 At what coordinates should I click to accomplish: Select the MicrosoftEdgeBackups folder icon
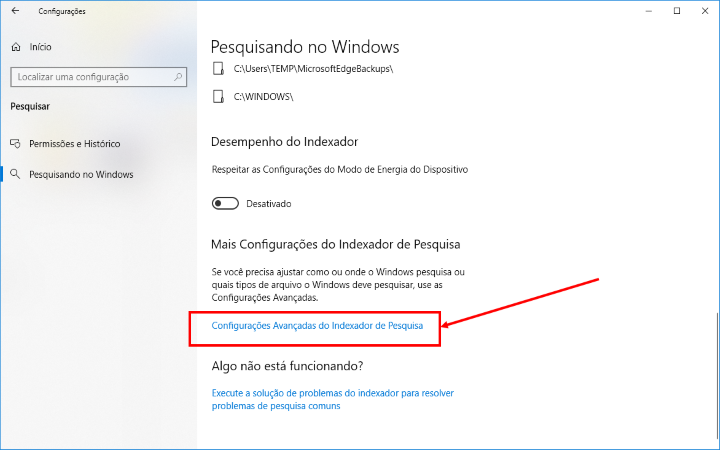coord(218,69)
